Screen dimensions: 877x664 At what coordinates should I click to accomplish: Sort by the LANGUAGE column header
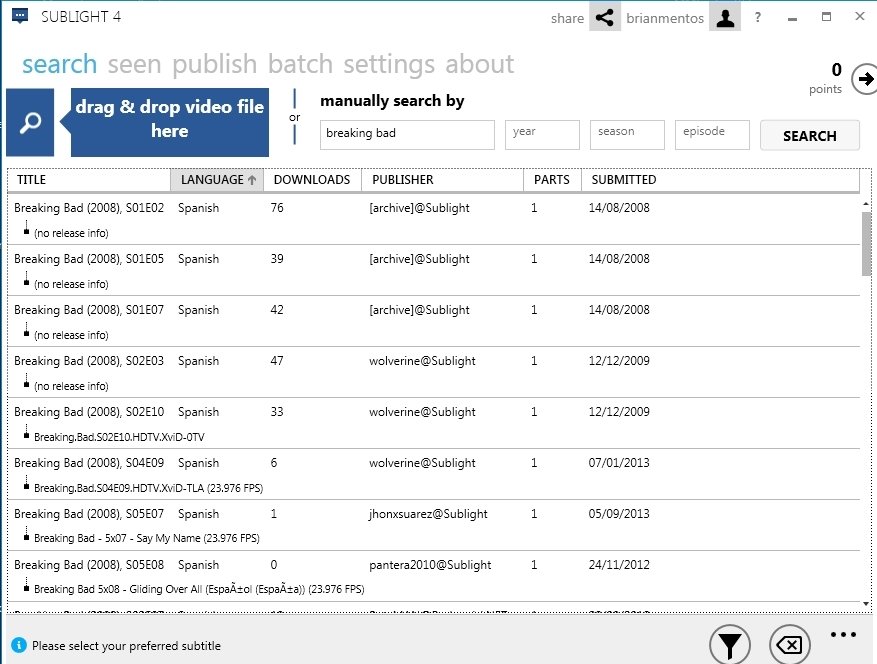click(217, 180)
